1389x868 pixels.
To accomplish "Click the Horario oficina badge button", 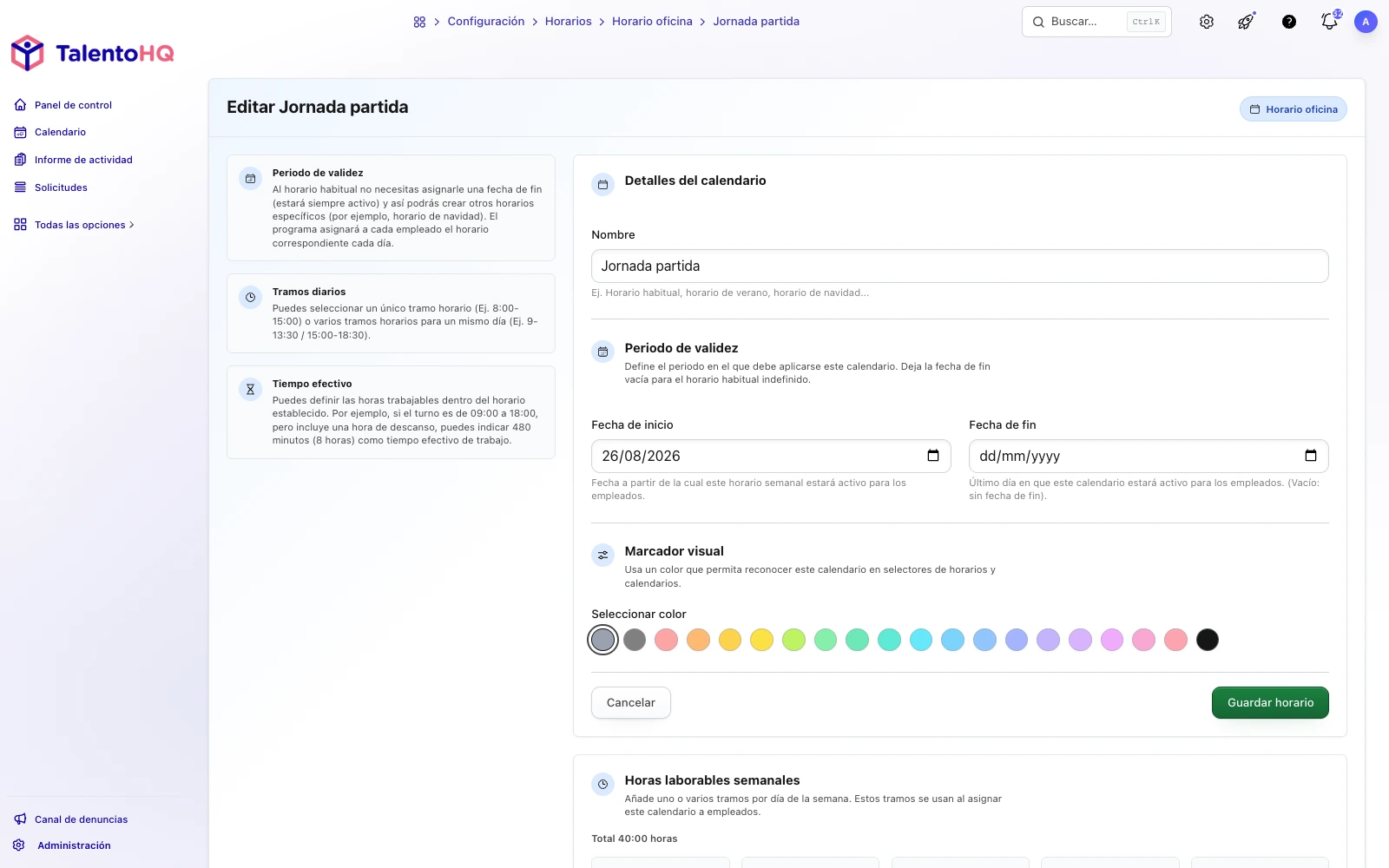I will click(1294, 109).
